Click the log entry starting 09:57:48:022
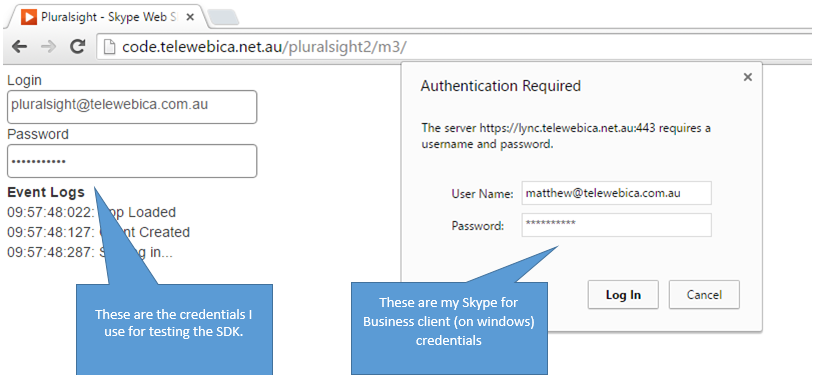 click(91, 212)
